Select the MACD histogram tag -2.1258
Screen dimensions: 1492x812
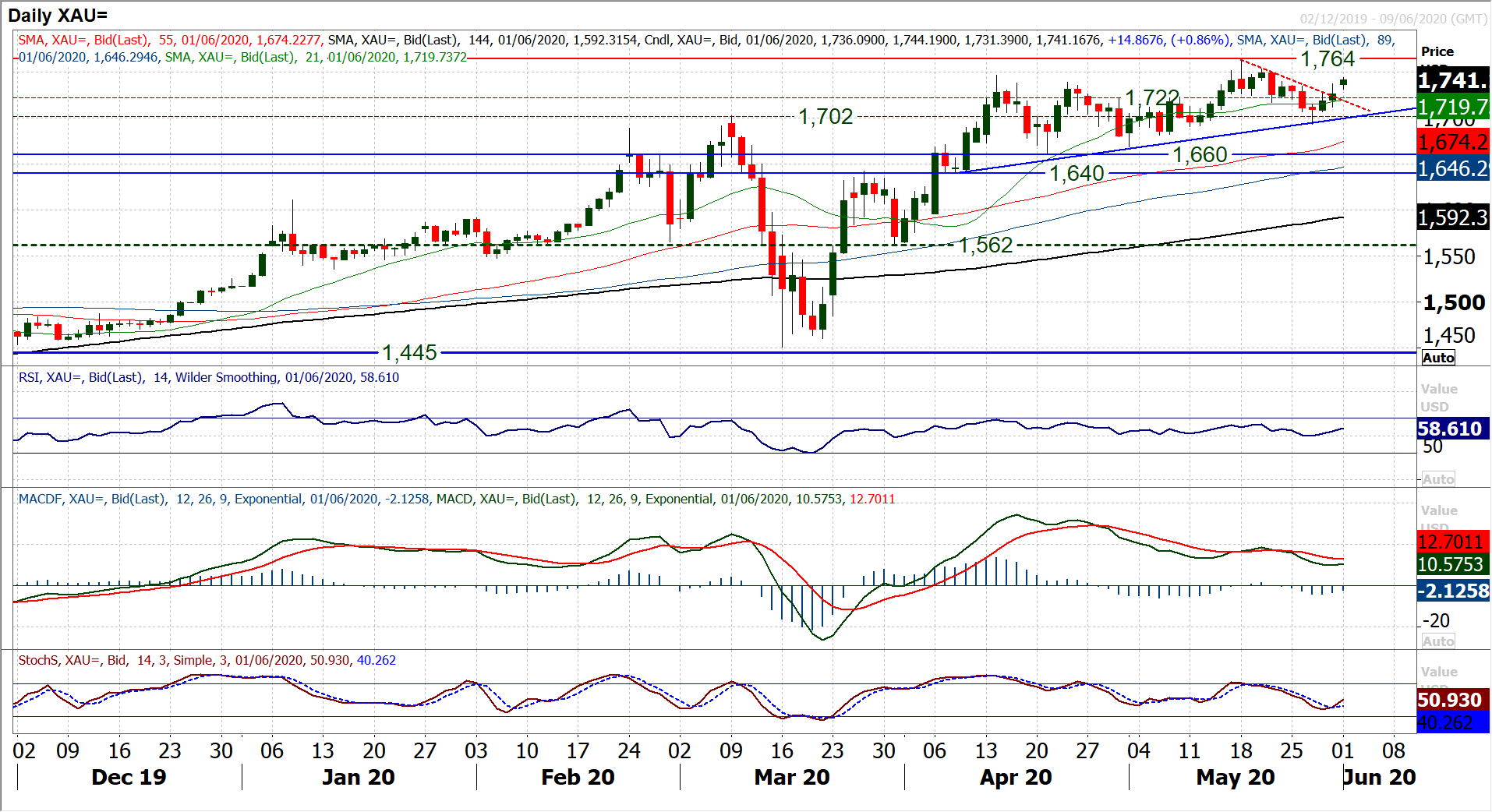[1453, 591]
